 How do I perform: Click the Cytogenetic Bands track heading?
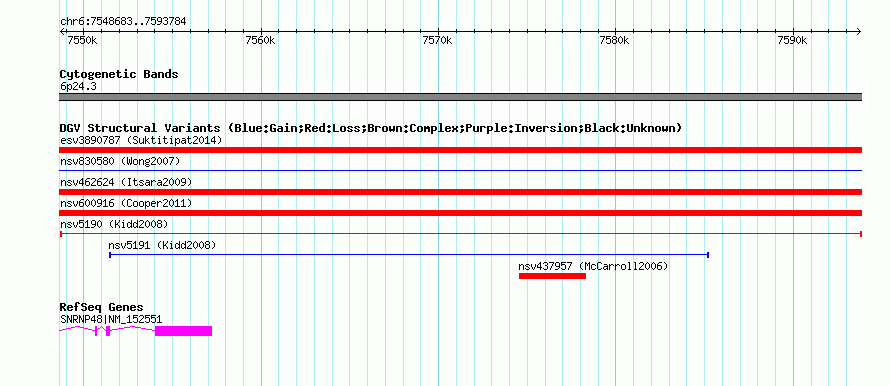(119, 74)
